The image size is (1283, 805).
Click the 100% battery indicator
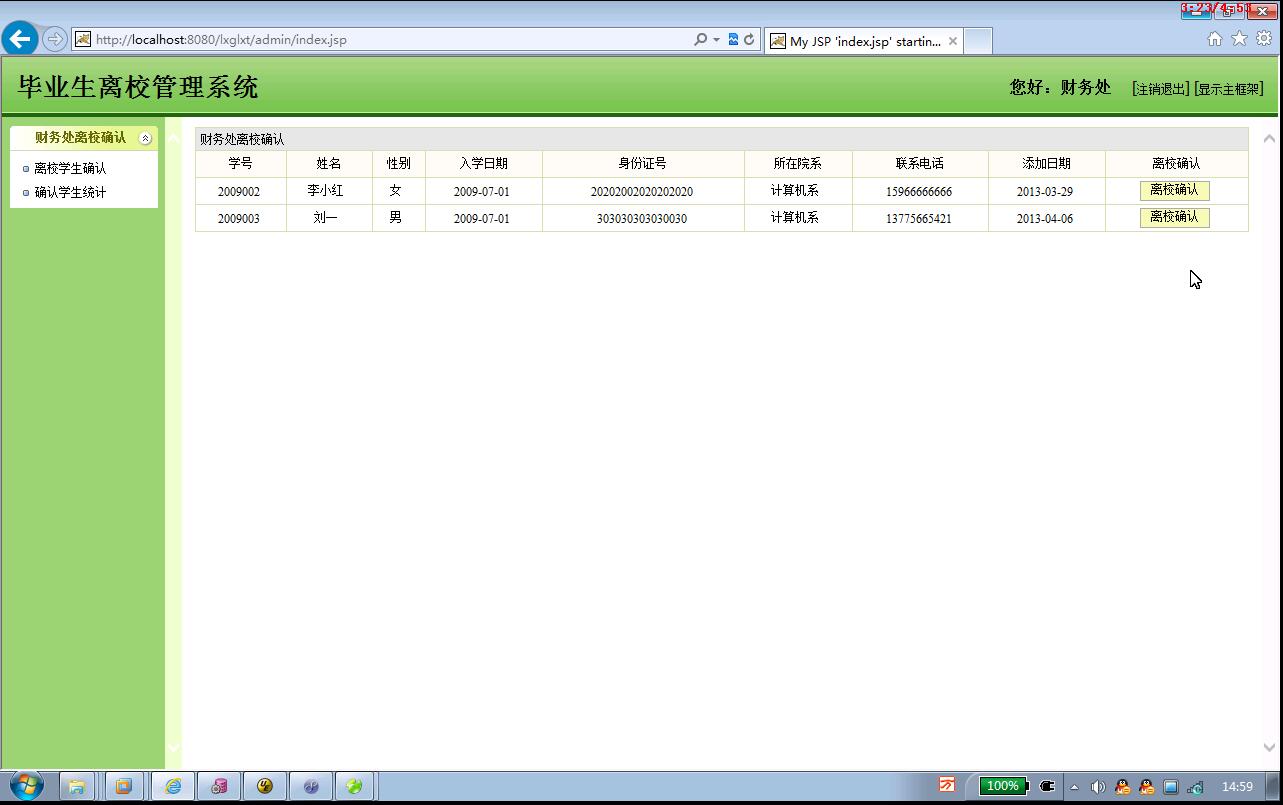(1003, 786)
